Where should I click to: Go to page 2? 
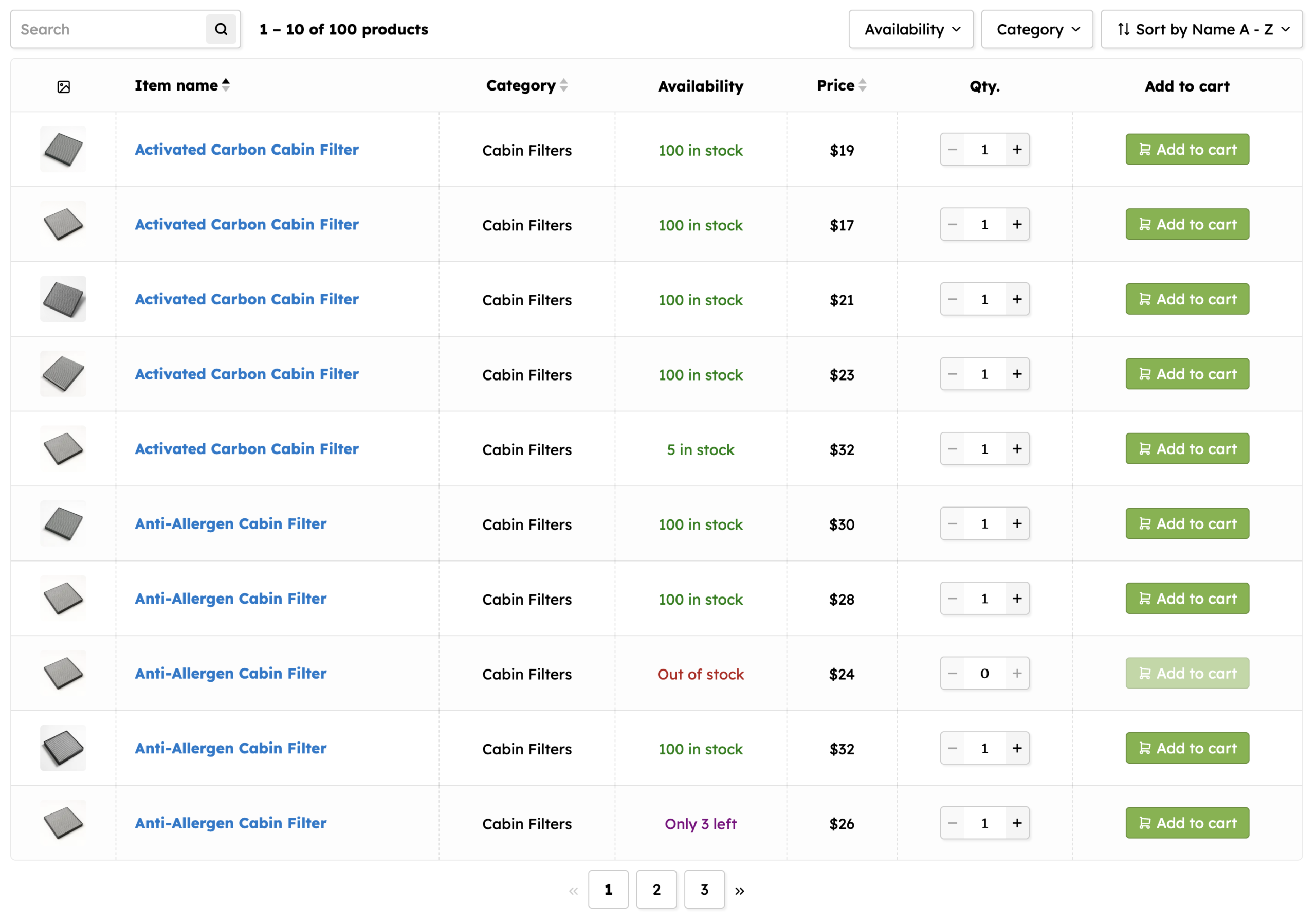point(656,889)
